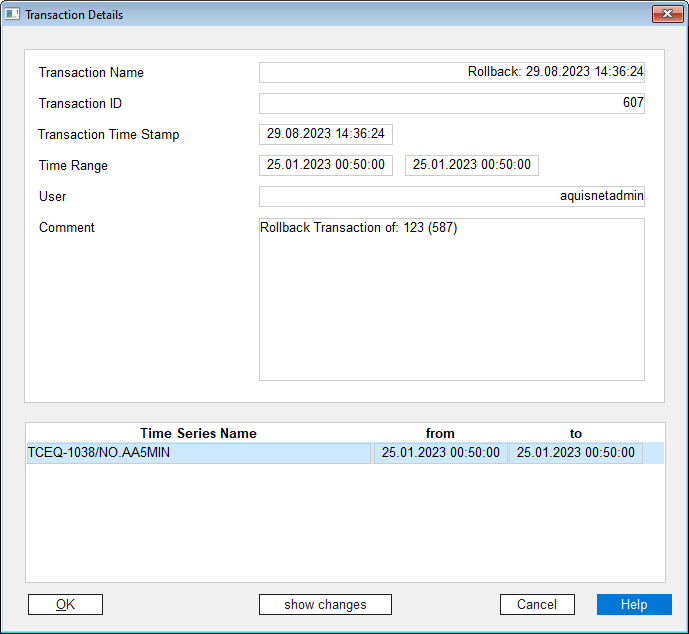Focus the Time Range start date field
Image resolution: width=689 pixels, height=634 pixels.
[325, 165]
